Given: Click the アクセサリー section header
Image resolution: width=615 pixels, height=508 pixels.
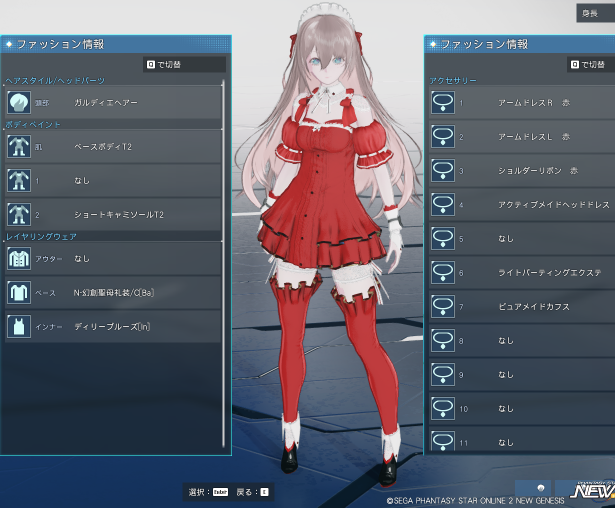Looking at the screenshot, I should pos(453,81).
